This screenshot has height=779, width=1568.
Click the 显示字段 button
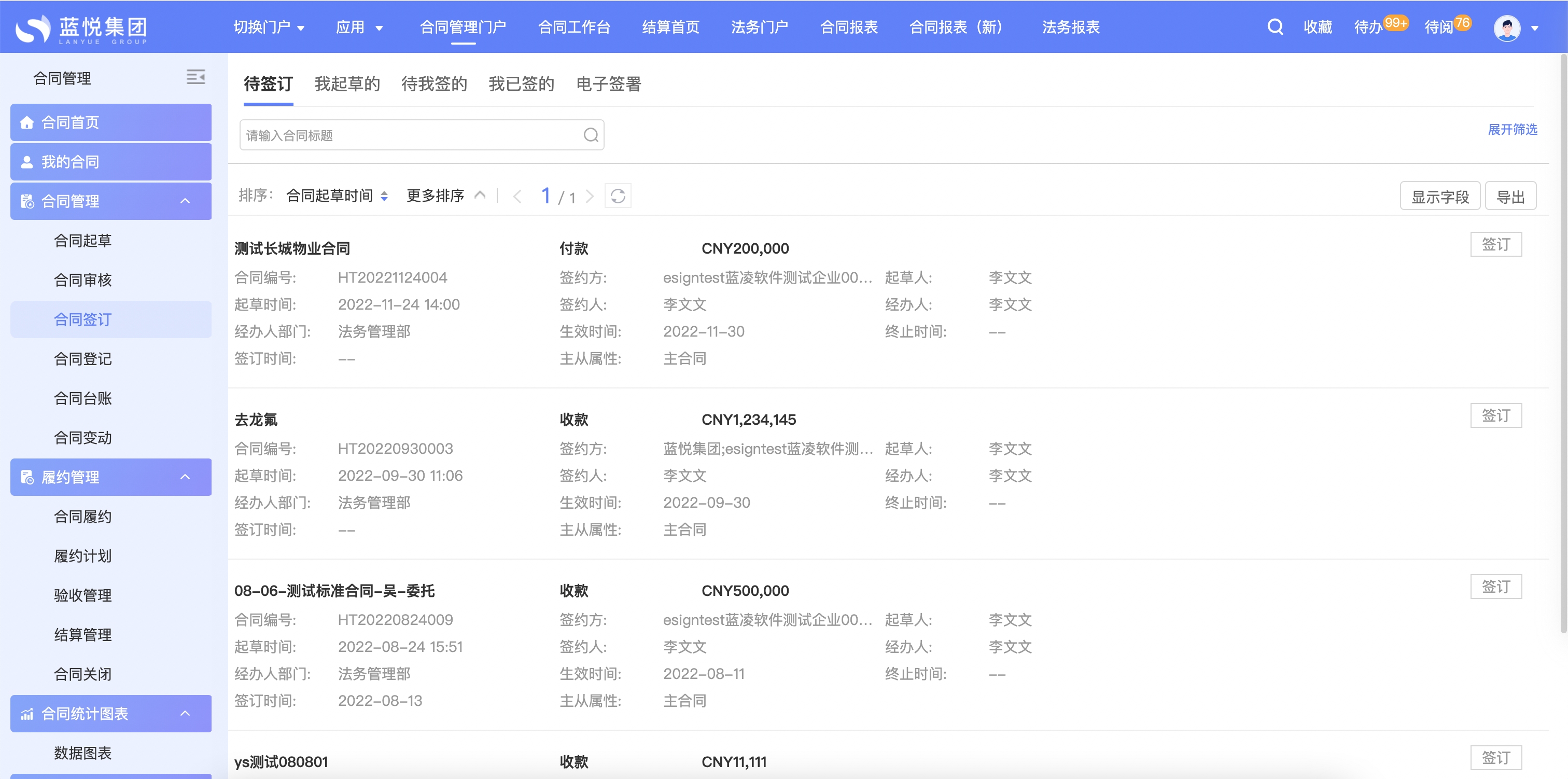click(x=1439, y=196)
